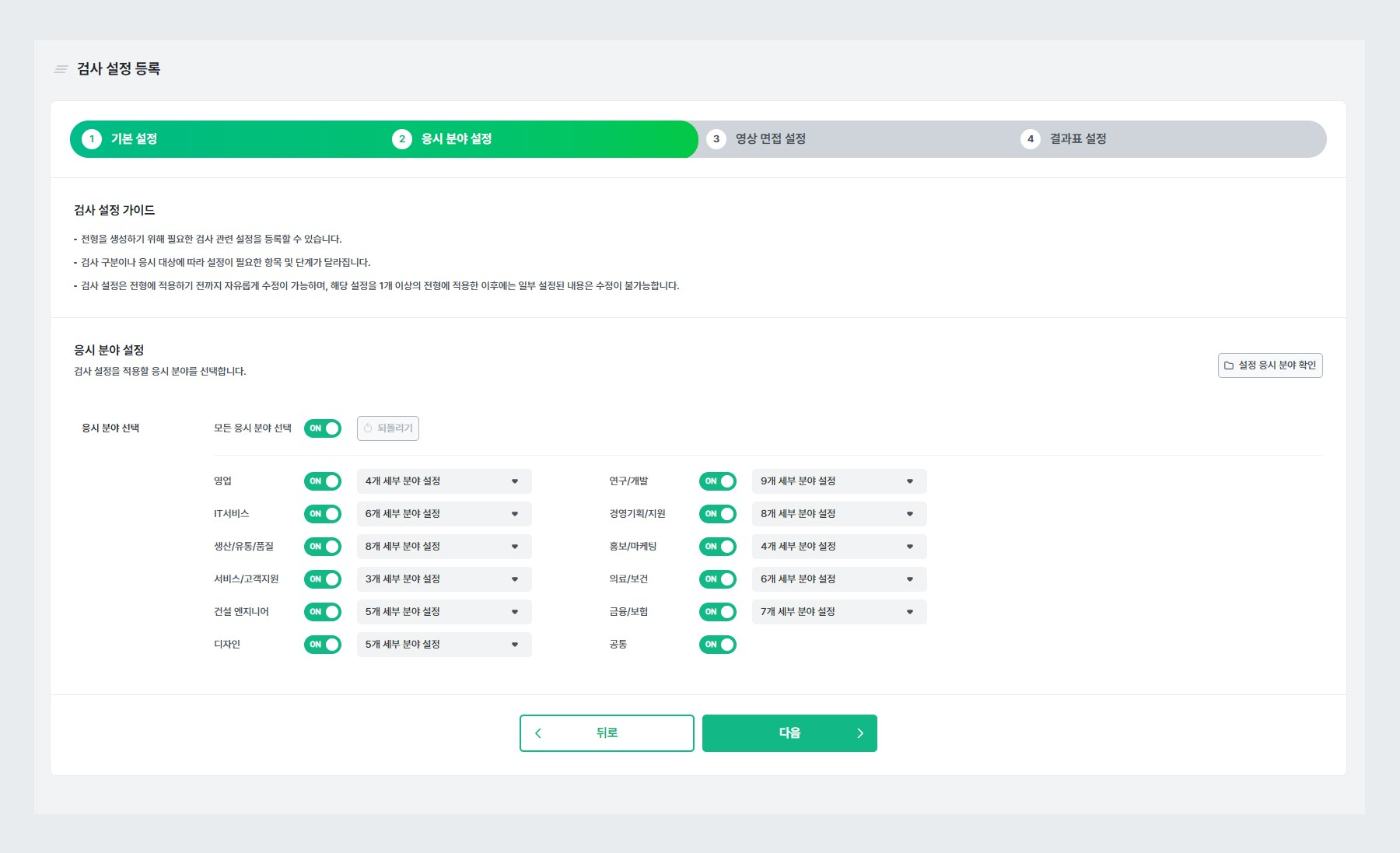Open 의료/보건 6개 세부 분야 dropdown
Screen dimensions: 1400x853
pos(839,579)
